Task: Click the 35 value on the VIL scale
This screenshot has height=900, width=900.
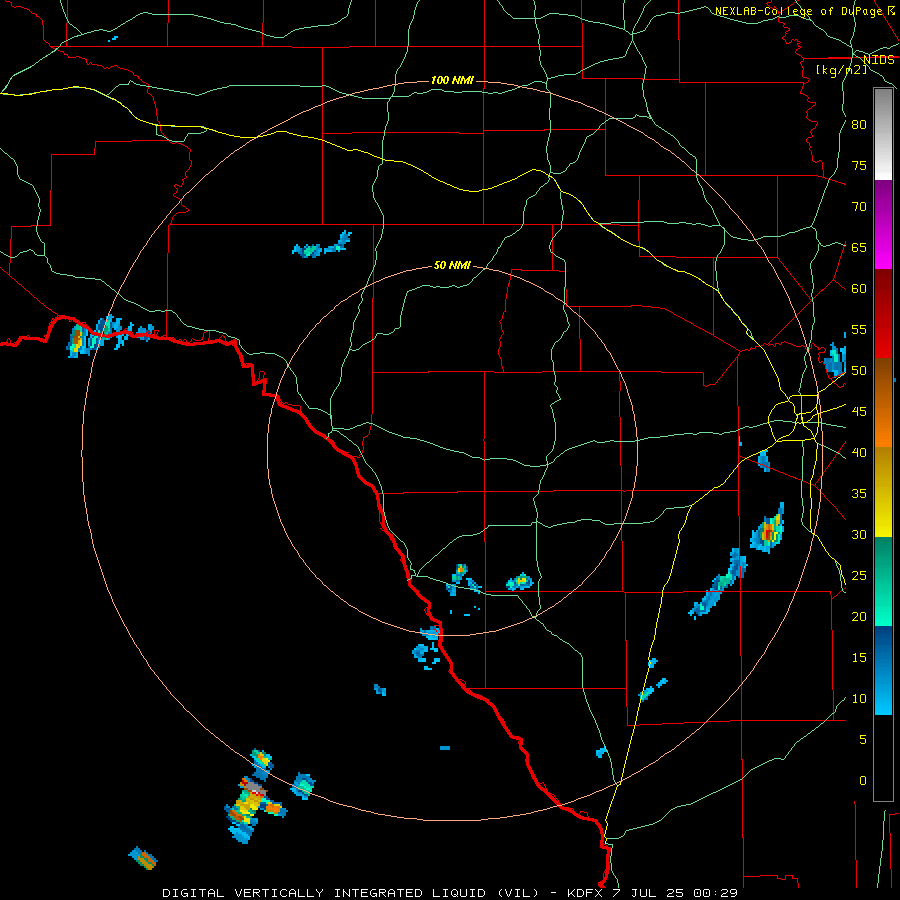Action: [x=859, y=494]
